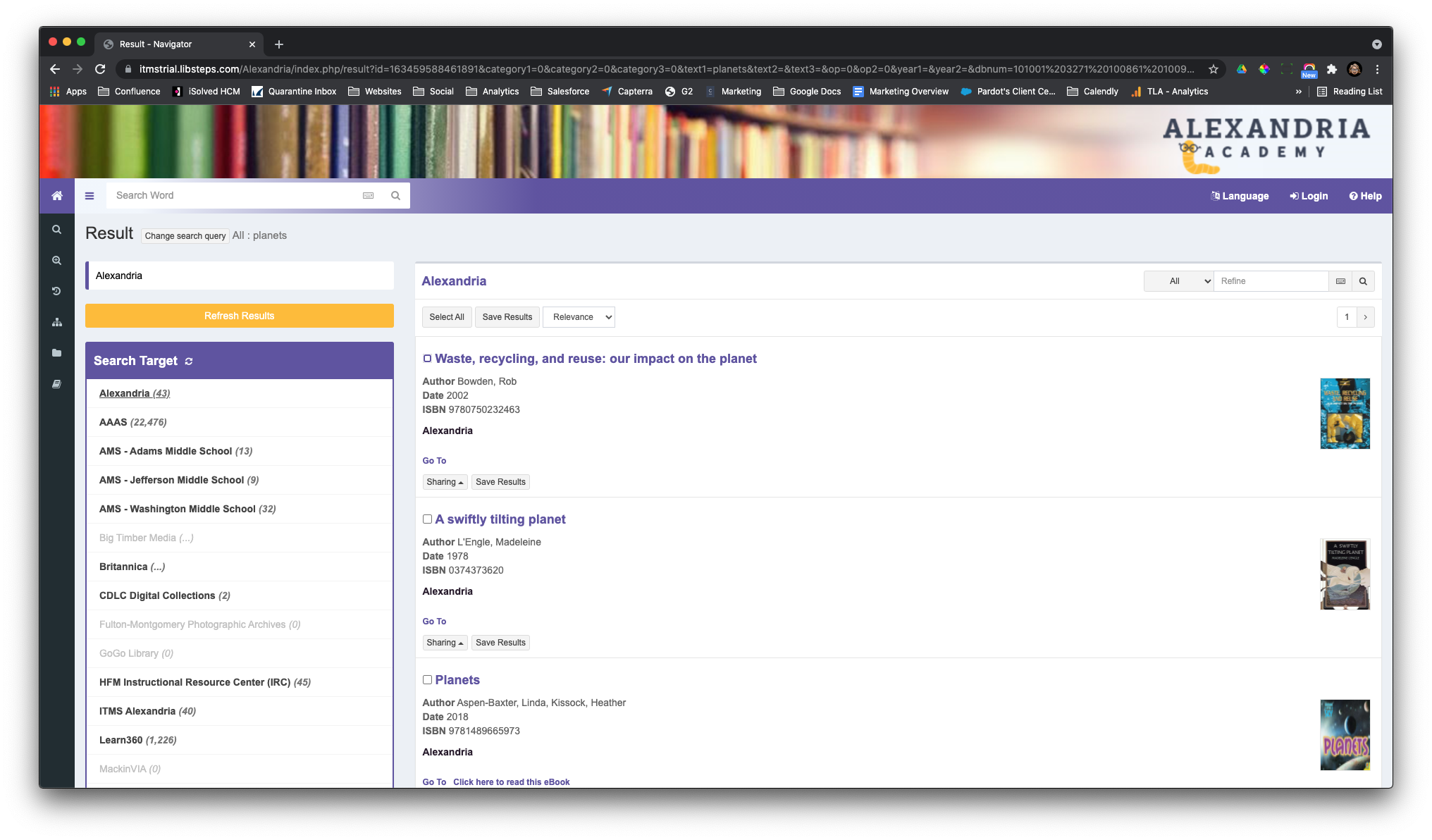Screen dimensions: 1432x840
Task: Expand Sharing for Waste, recycling result
Action: [445, 482]
